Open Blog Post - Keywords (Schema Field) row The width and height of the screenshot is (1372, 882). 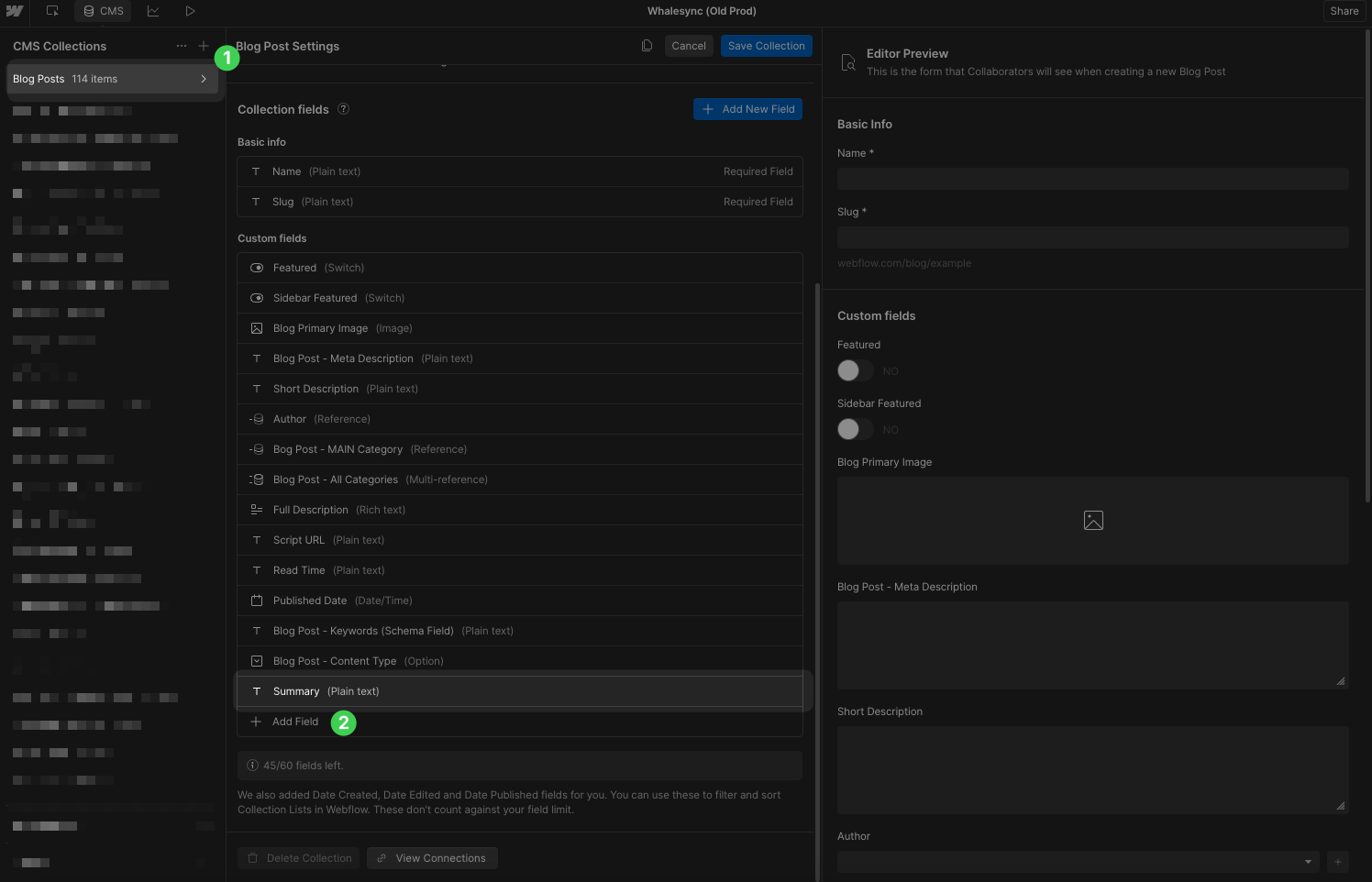(x=520, y=631)
